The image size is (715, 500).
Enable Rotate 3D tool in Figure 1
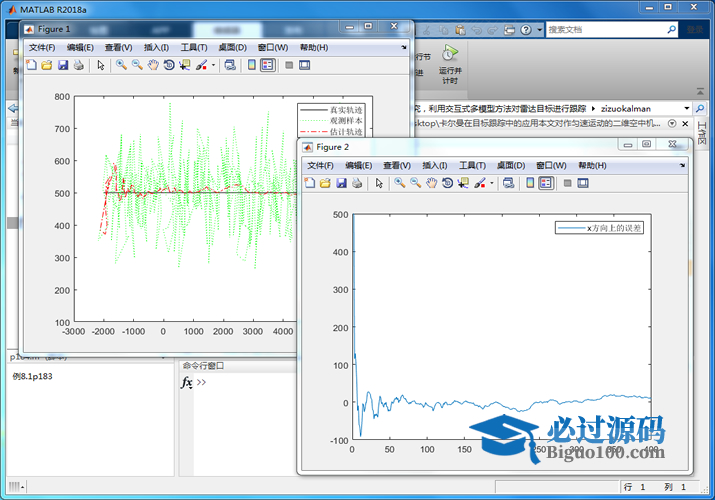(169, 65)
